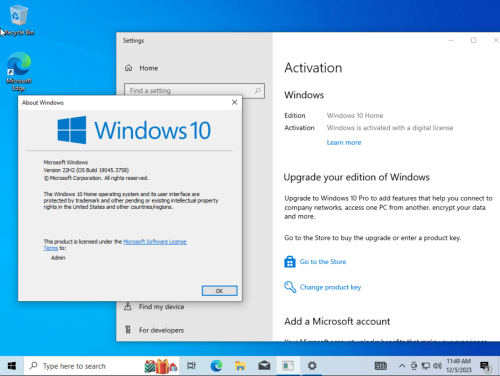Click the Add a Microsoft account heading
Viewport: 500px width, 376px height.
click(x=337, y=321)
